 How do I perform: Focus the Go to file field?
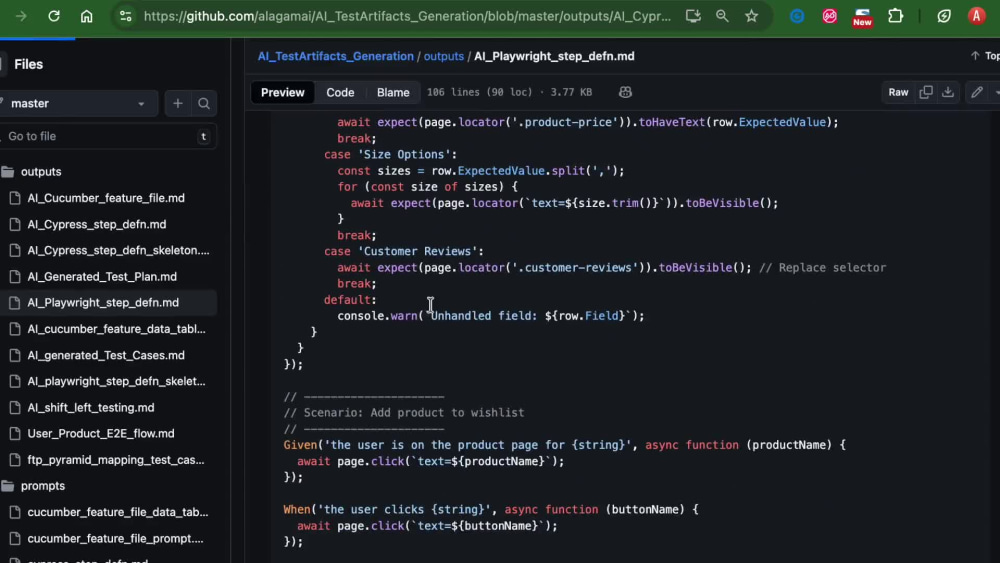107,136
